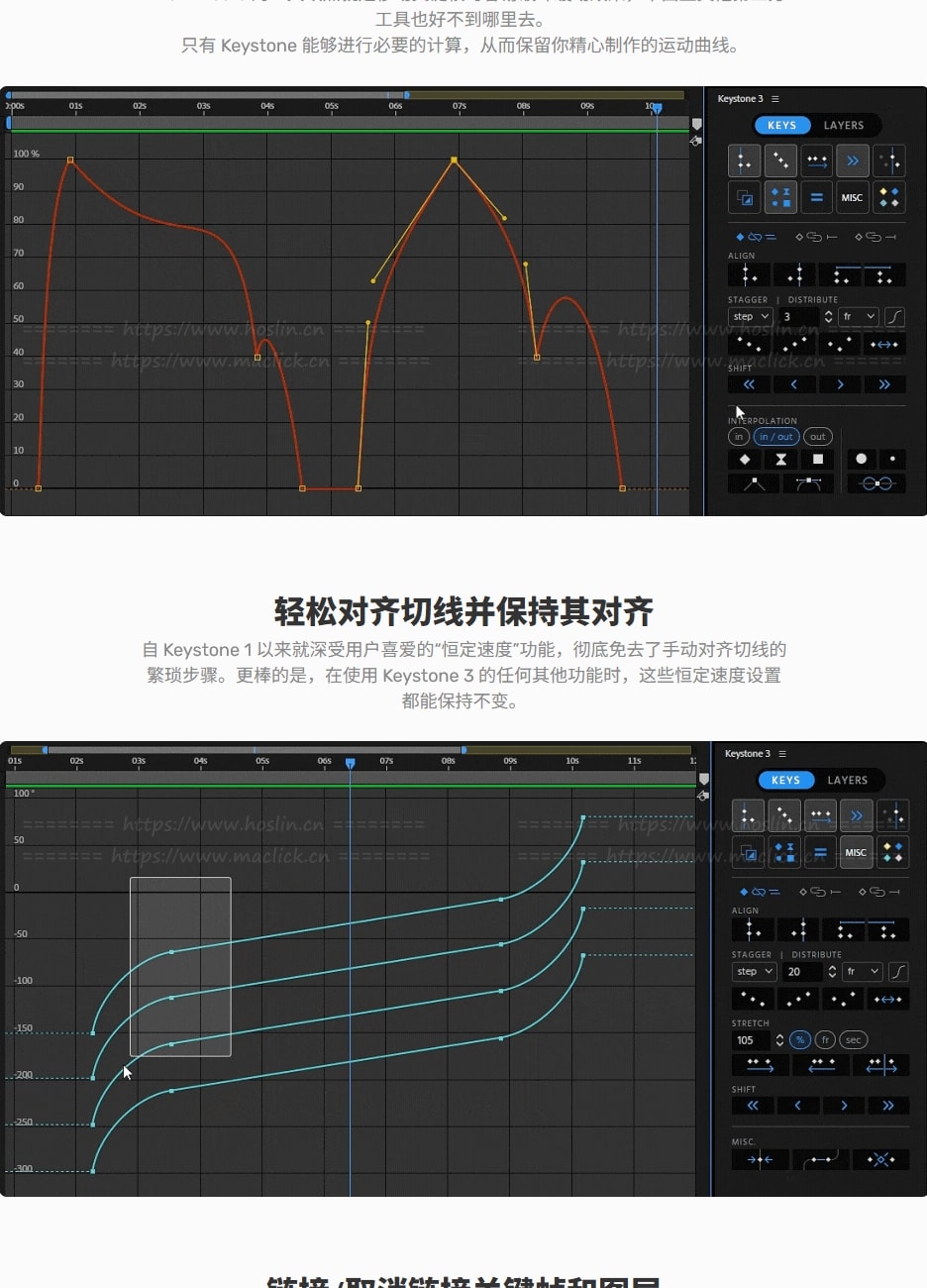This screenshot has height=1288, width=927.
Task: Select the % stretch unit
Action: point(800,1040)
